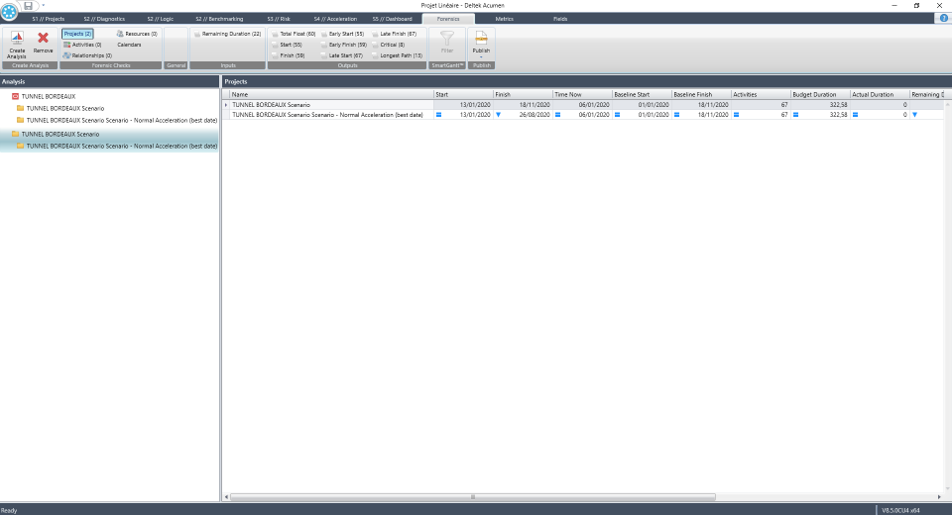
Task: Switch to the Metrics tab
Action: [x=504, y=19]
